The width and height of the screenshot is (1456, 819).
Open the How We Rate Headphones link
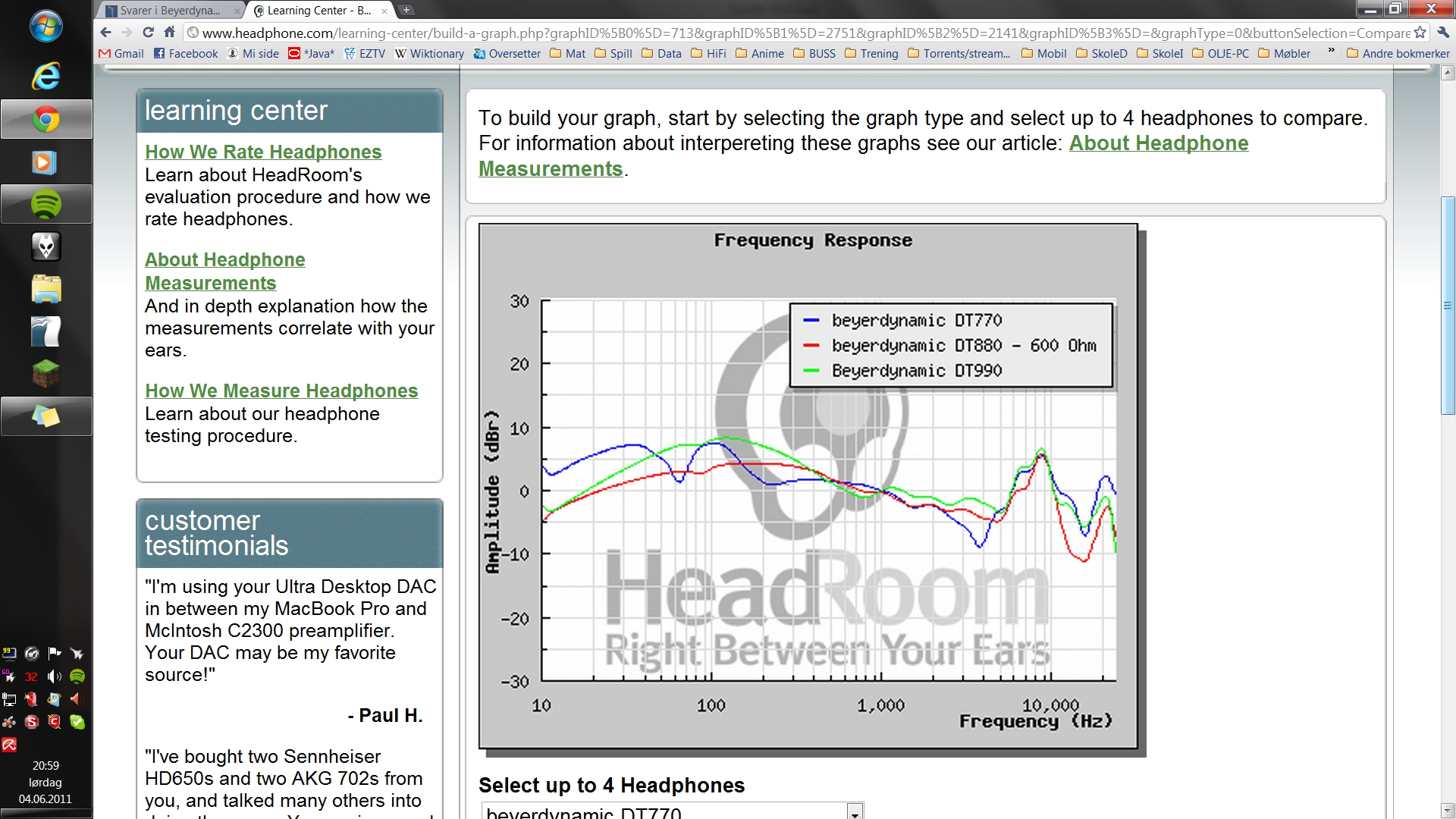[x=263, y=152]
